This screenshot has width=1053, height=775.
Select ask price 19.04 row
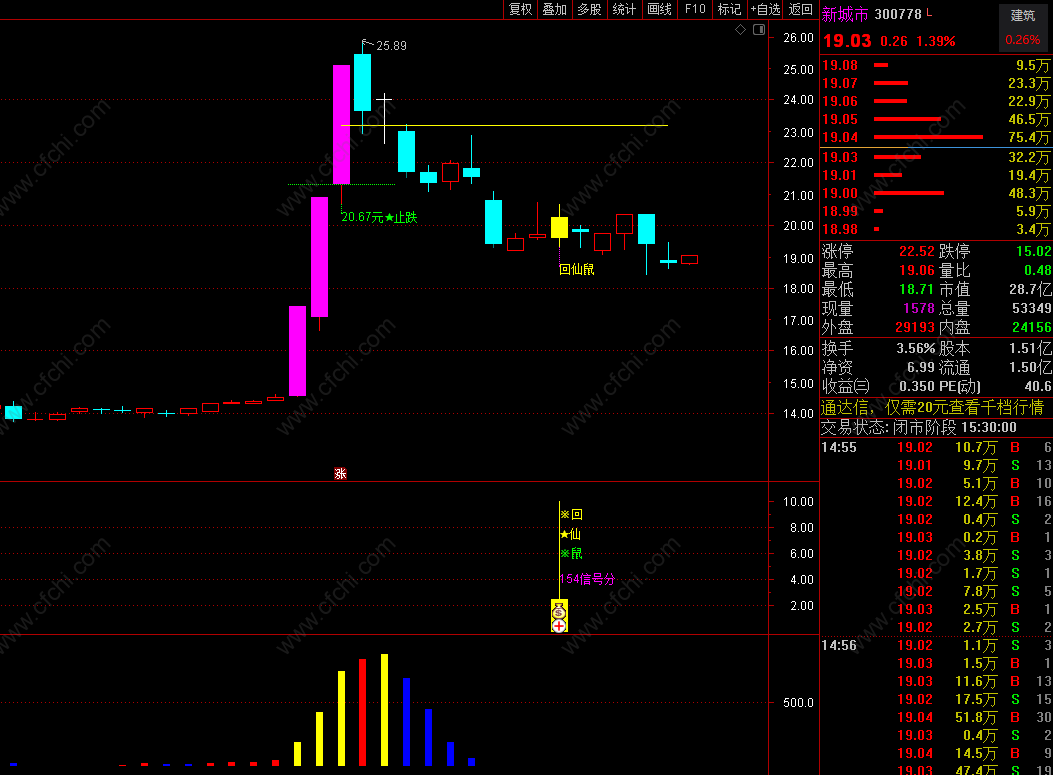click(936, 137)
